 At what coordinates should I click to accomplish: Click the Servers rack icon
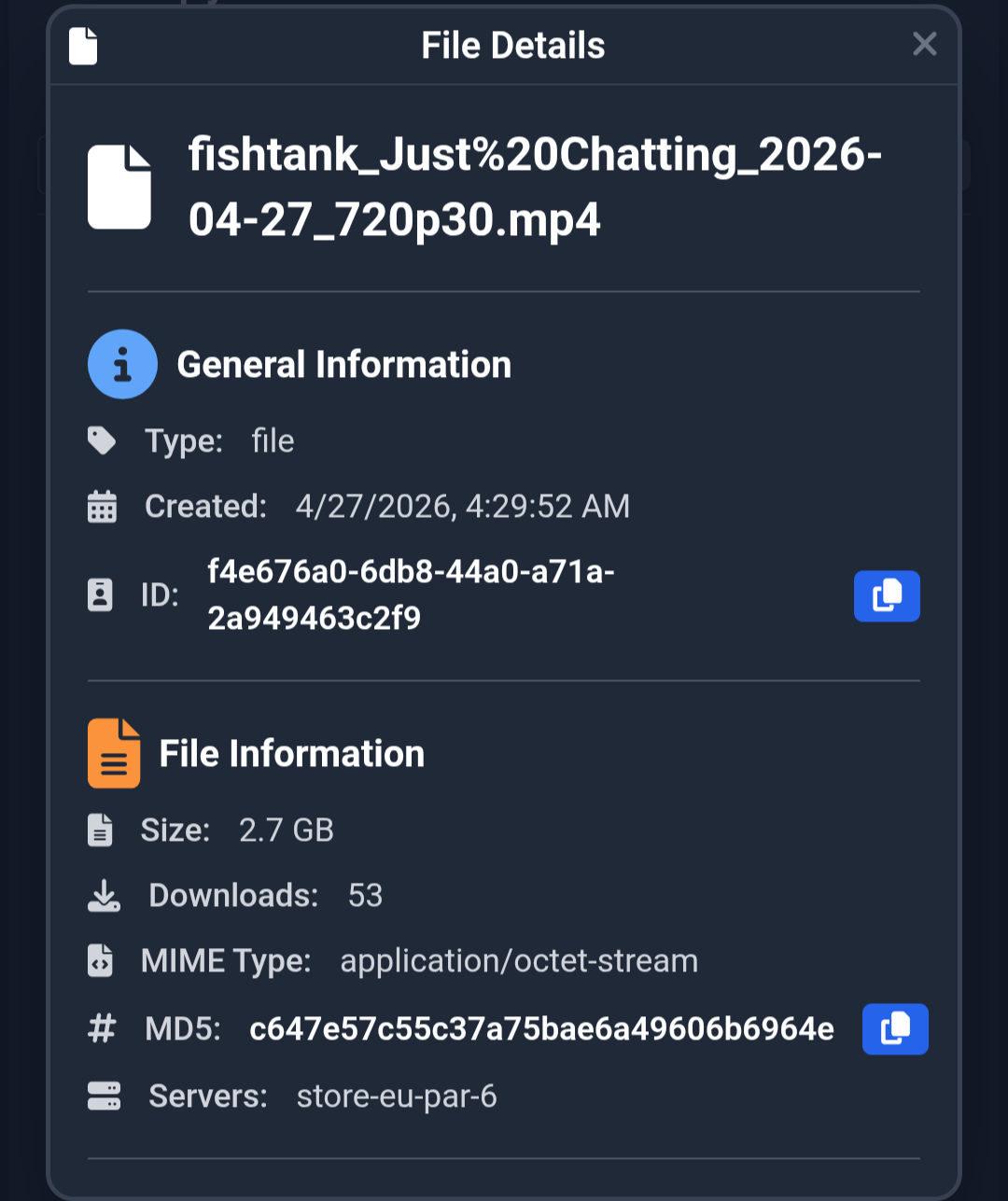104,1096
